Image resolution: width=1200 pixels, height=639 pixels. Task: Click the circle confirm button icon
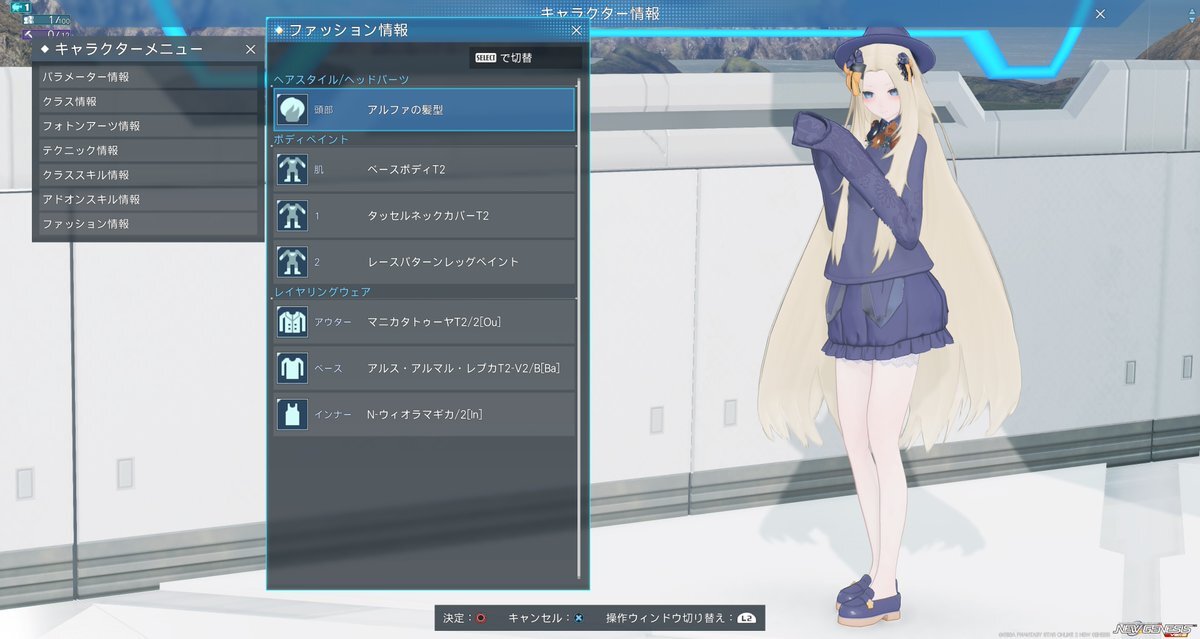pos(480,618)
